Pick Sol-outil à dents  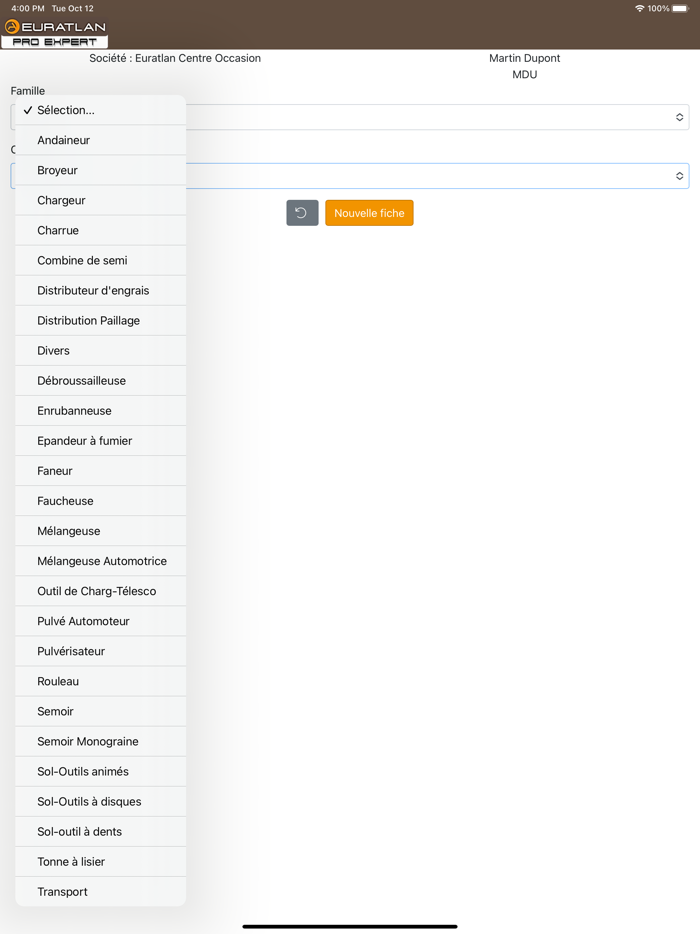[100, 832]
